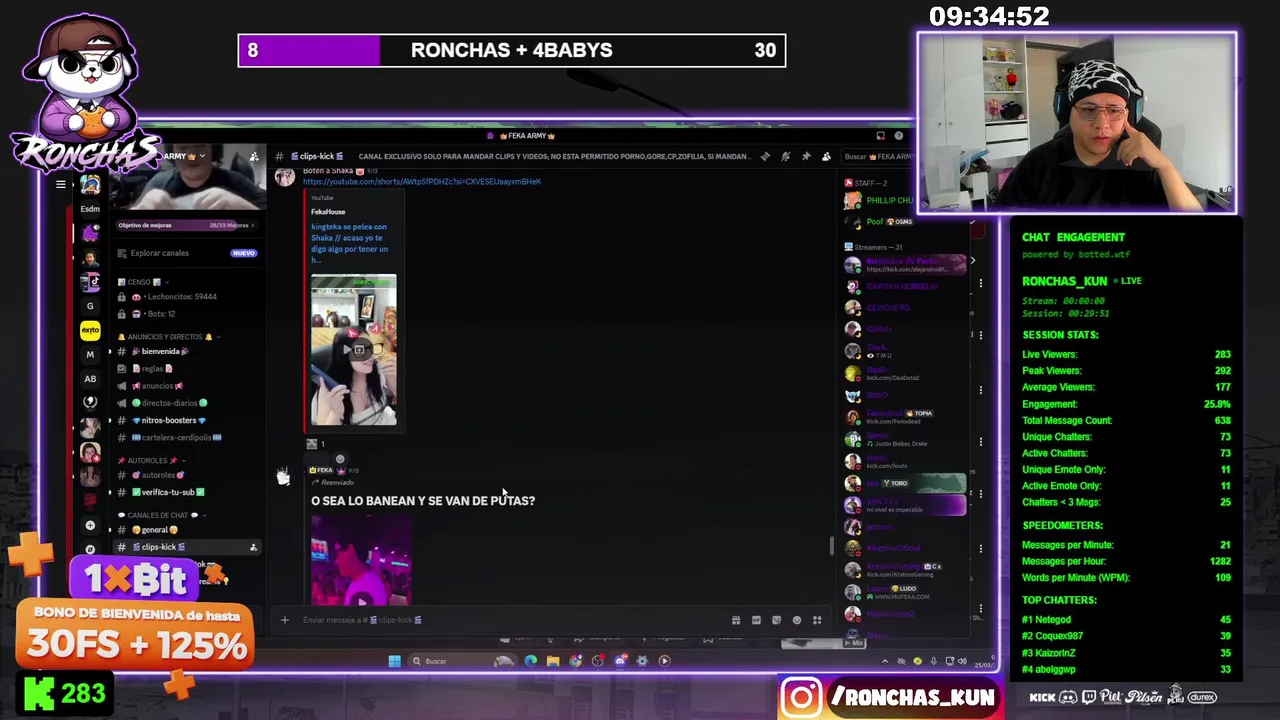Click the add reaction smiley icon
Screen dimensions: 1280x720
tap(340, 459)
